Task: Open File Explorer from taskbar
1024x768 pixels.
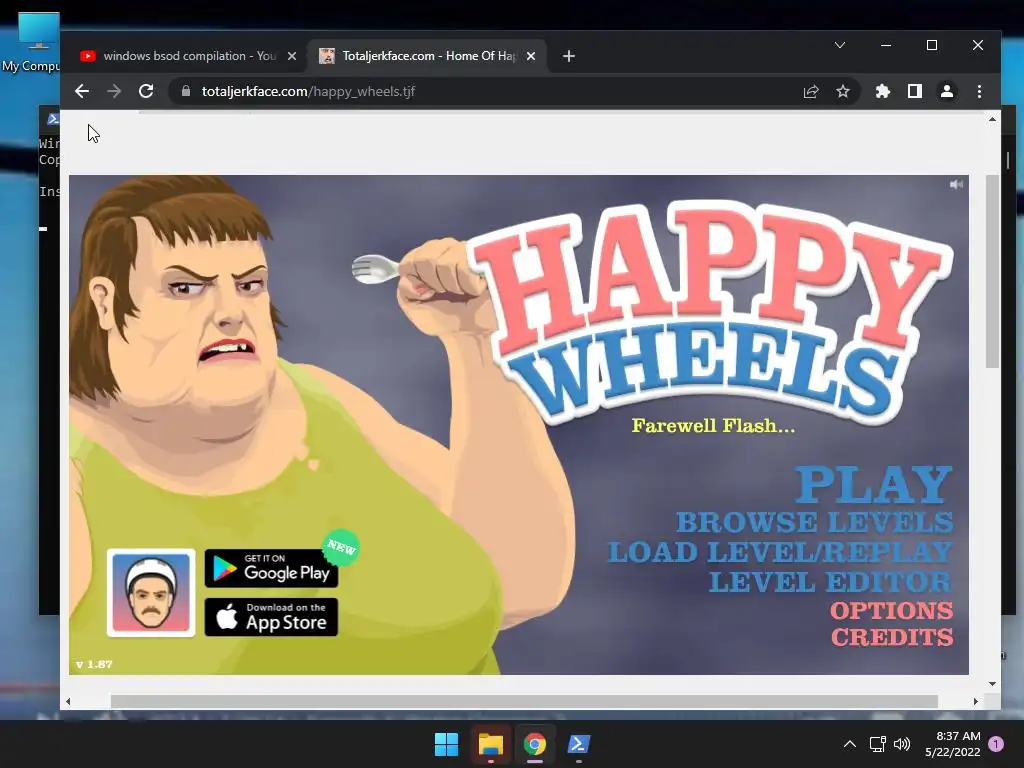Action: click(490, 744)
